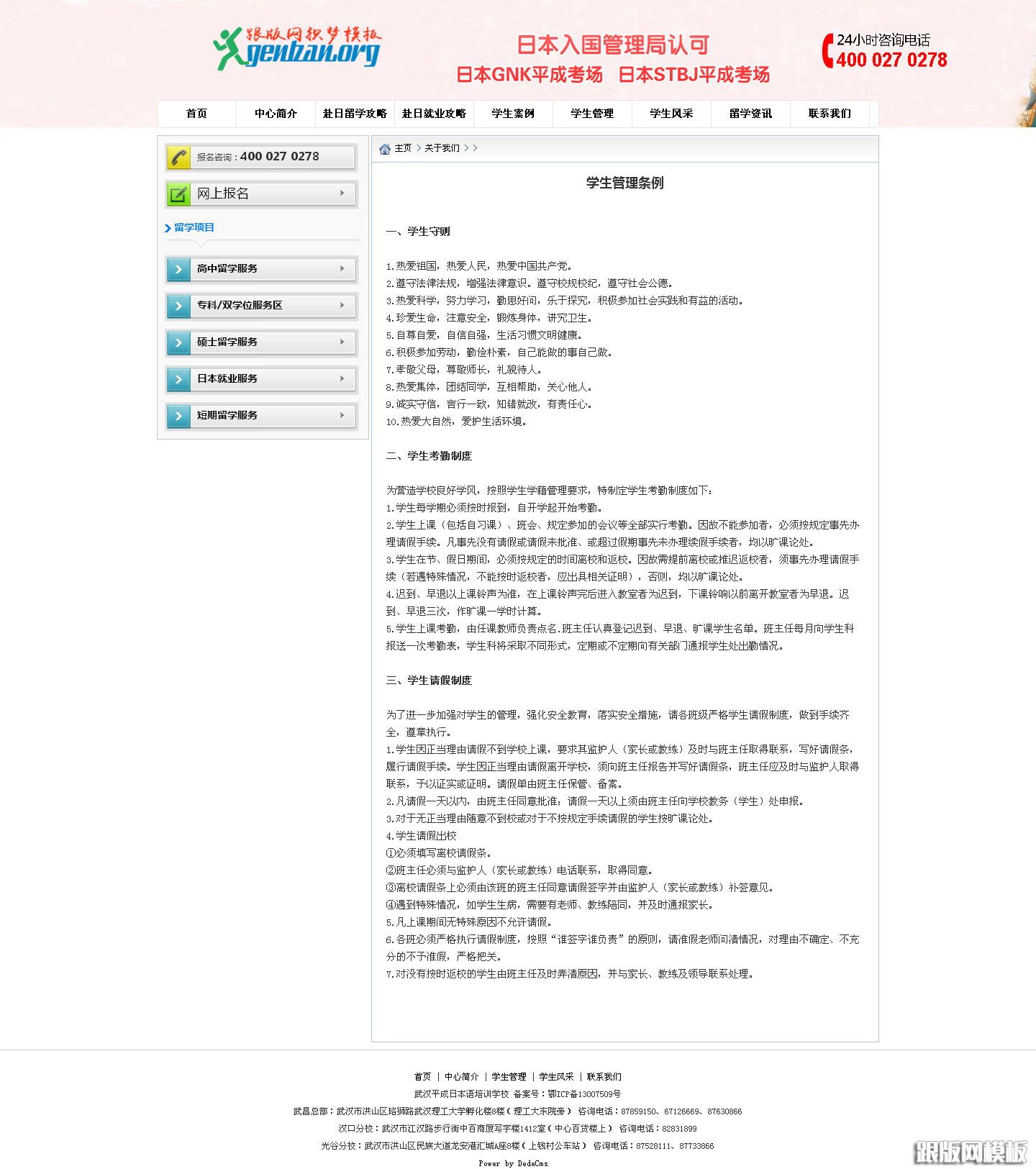Viewport: 1036px width, 1169px height.
Task: Expand 专科/双学位服务区 via its right arrow
Action: 342,305
